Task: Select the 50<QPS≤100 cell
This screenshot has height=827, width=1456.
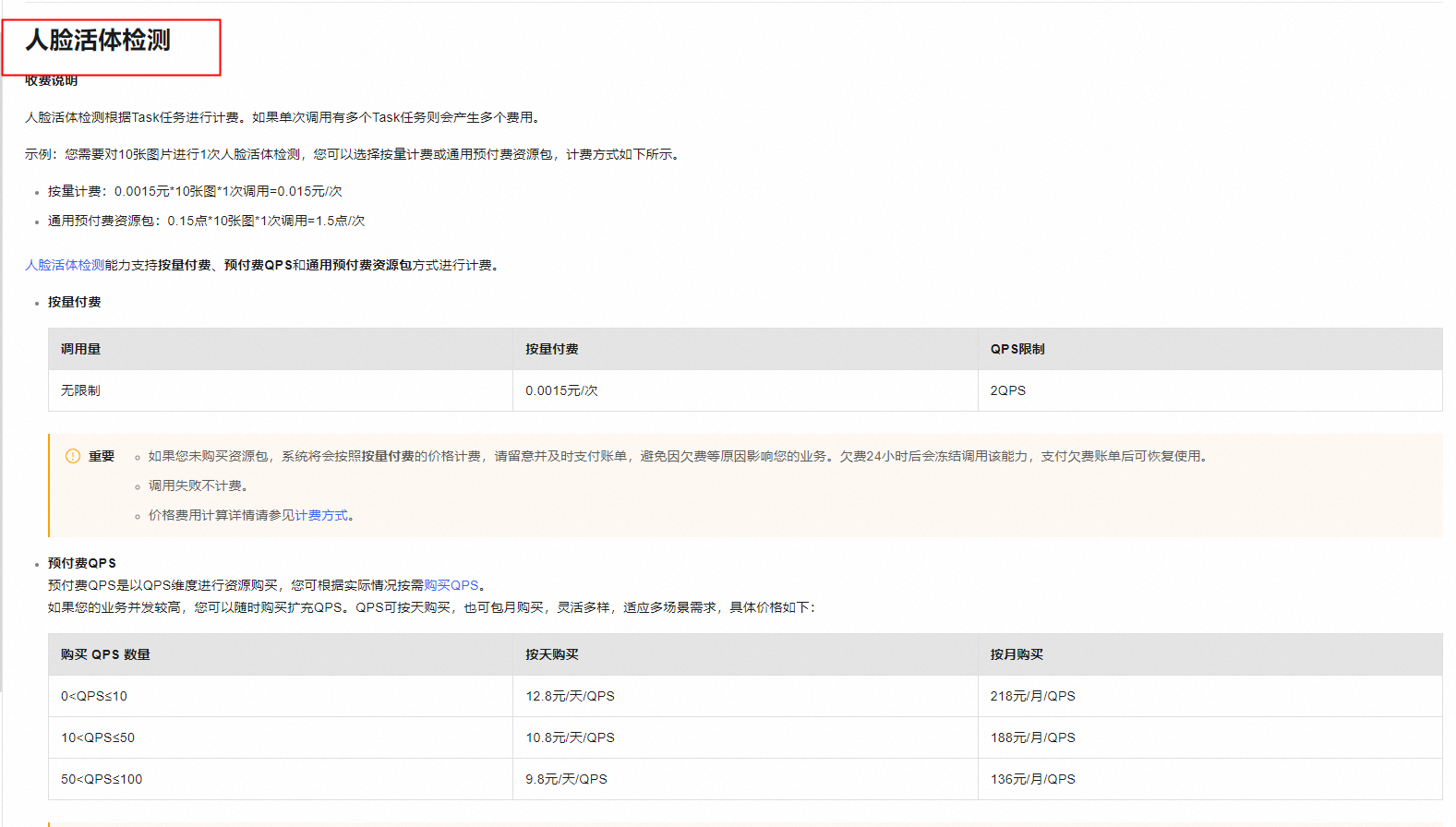Action: tap(281, 779)
